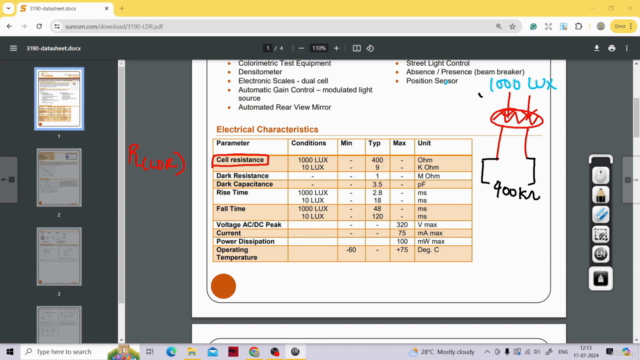
Task: Select page 1 thumbnail
Action: point(59,99)
